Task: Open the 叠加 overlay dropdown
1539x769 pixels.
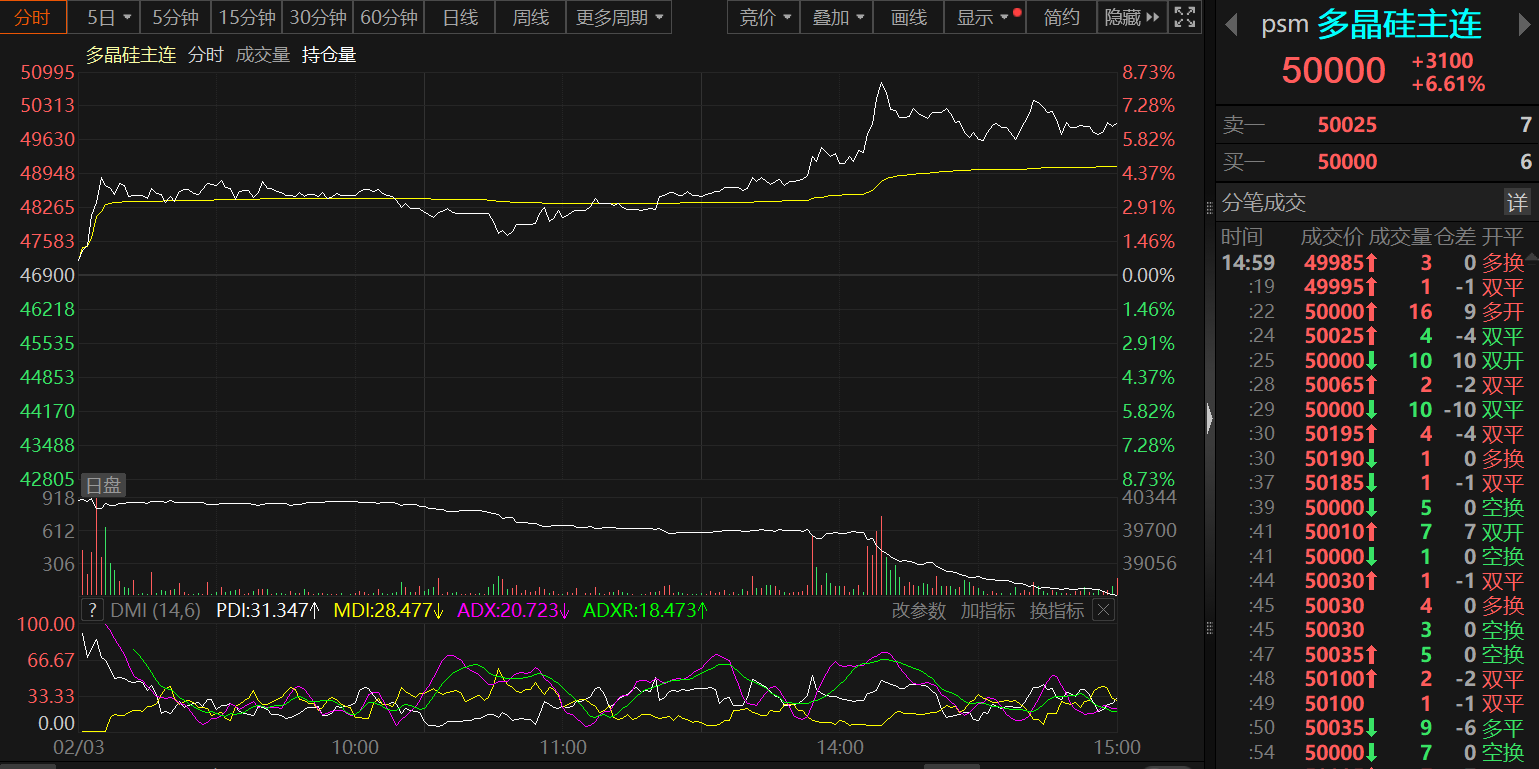Action: pos(837,17)
